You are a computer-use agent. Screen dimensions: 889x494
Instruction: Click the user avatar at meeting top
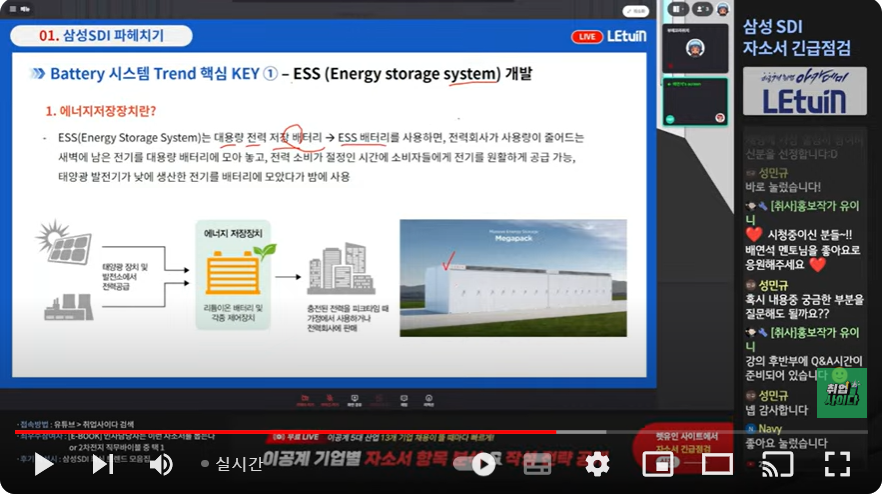(722, 8)
